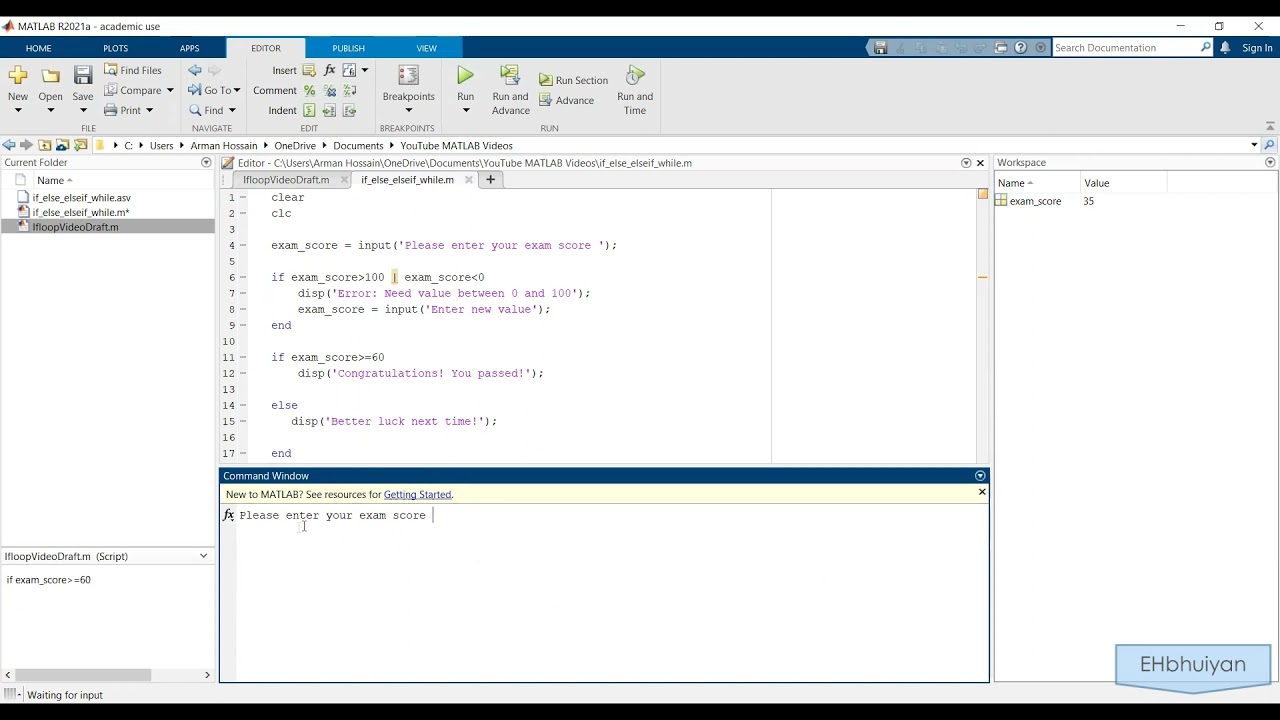Image resolution: width=1280 pixels, height=720 pixels.
Task: Create a new file with the New icon
Action: tap(18, 76)
